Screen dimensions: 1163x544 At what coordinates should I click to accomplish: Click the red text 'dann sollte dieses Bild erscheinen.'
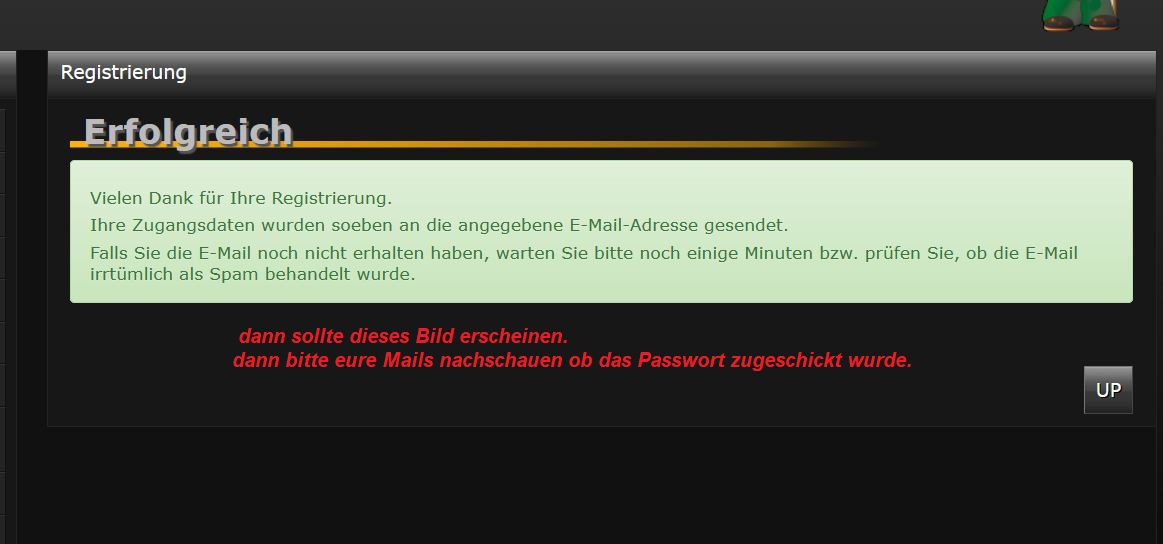point(403,336)
